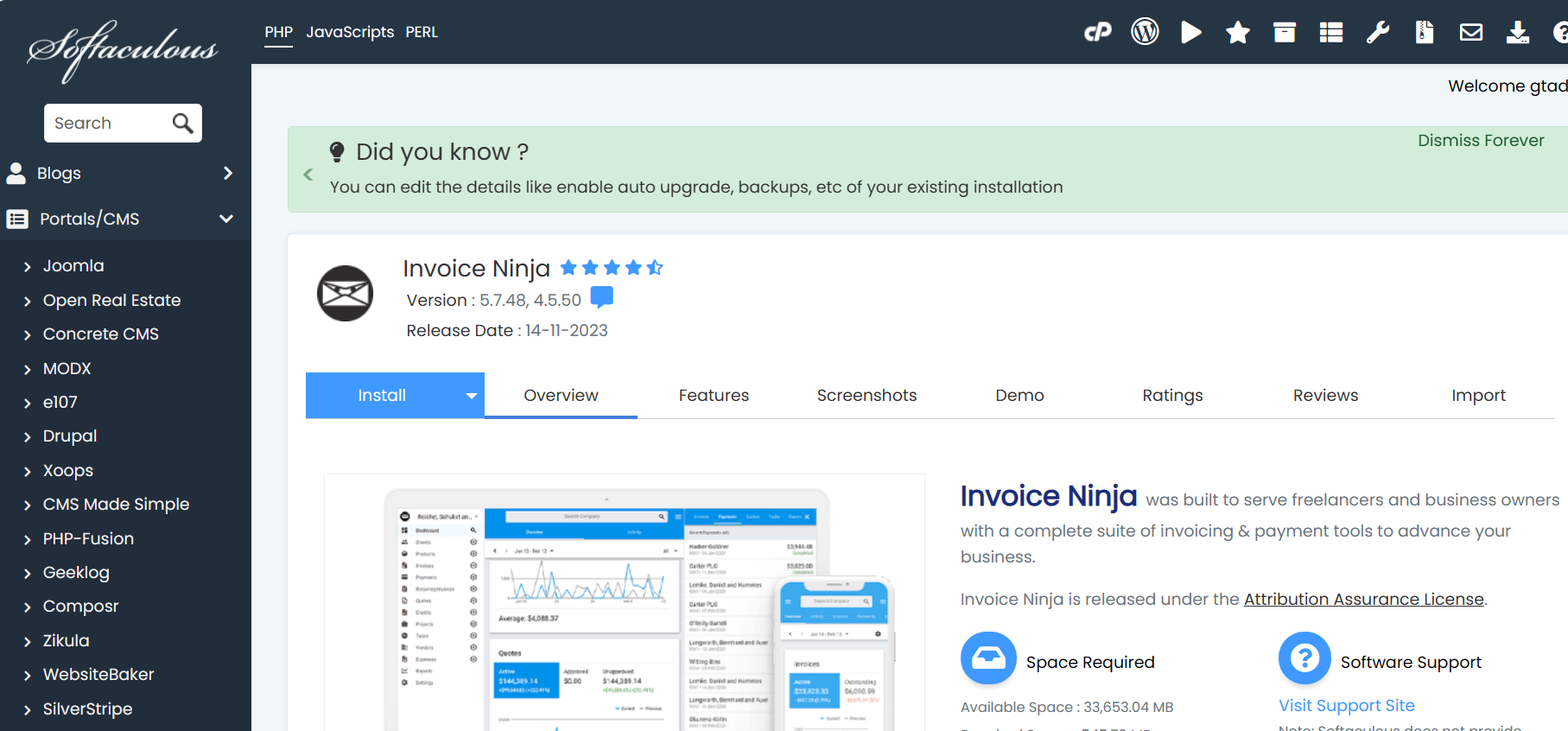
Task: Select CMS Made Simple in sidebar
Action: coord(117,505)
